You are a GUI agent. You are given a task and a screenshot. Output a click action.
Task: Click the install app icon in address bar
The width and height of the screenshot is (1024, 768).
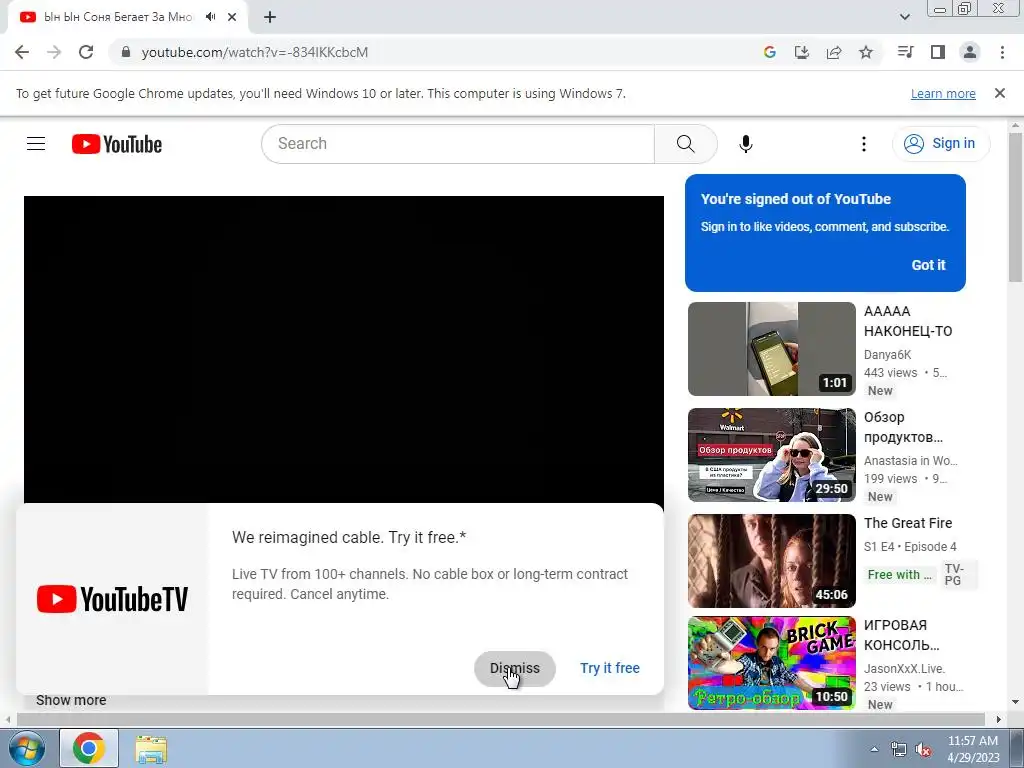[x=802, y=52]
